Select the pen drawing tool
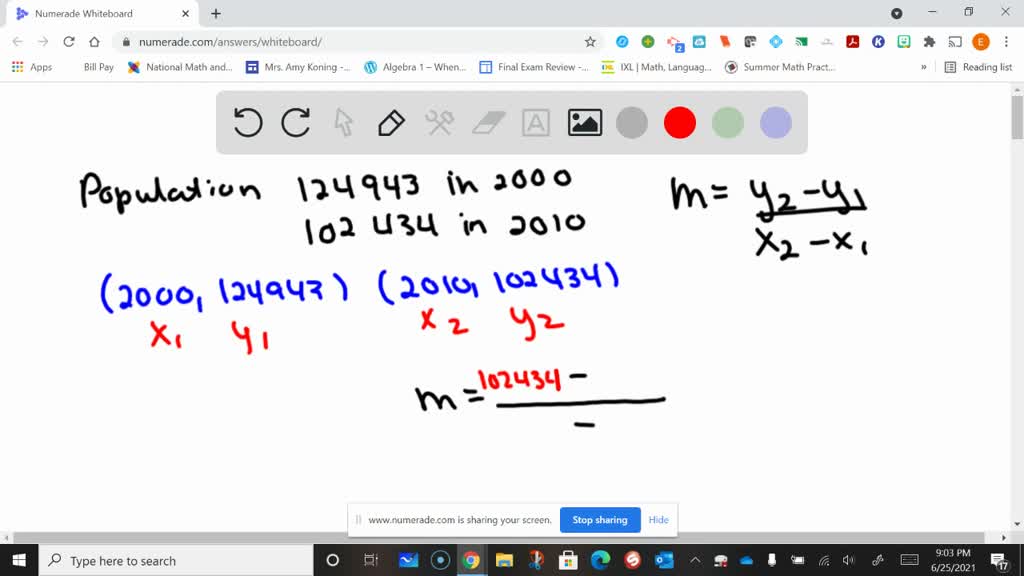Screen dimensions: 1024x576 click(391, 123)
